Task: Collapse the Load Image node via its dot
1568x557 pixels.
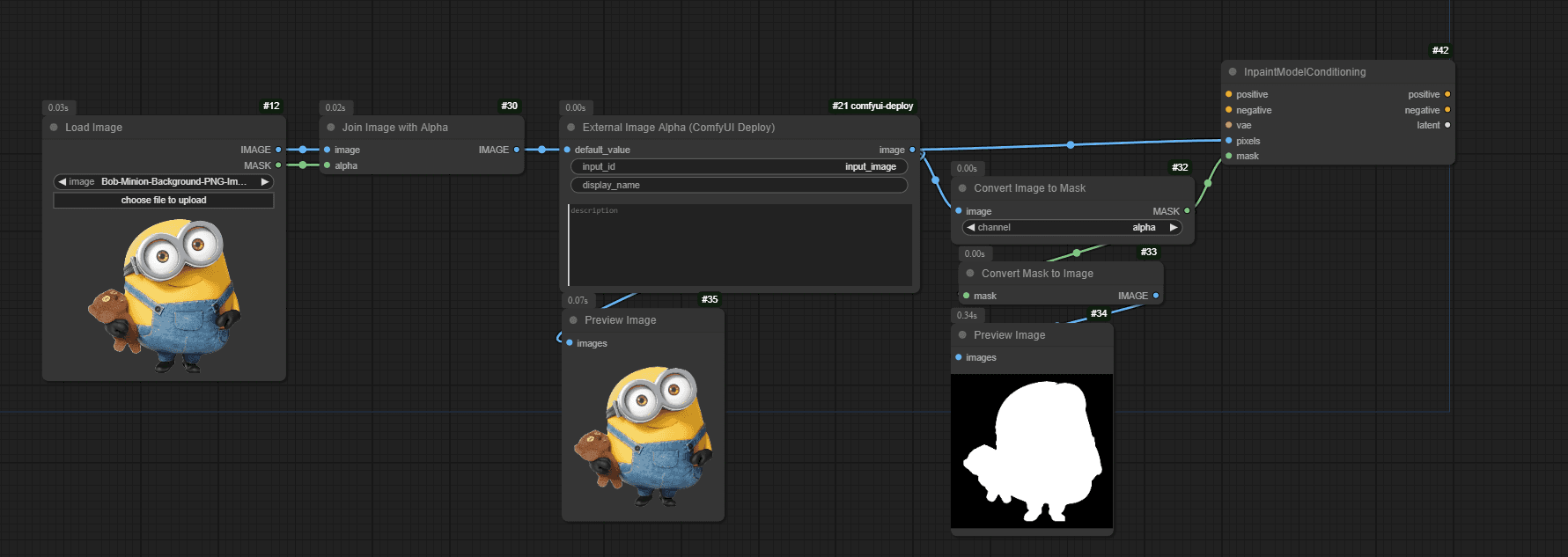Action: 54,128
